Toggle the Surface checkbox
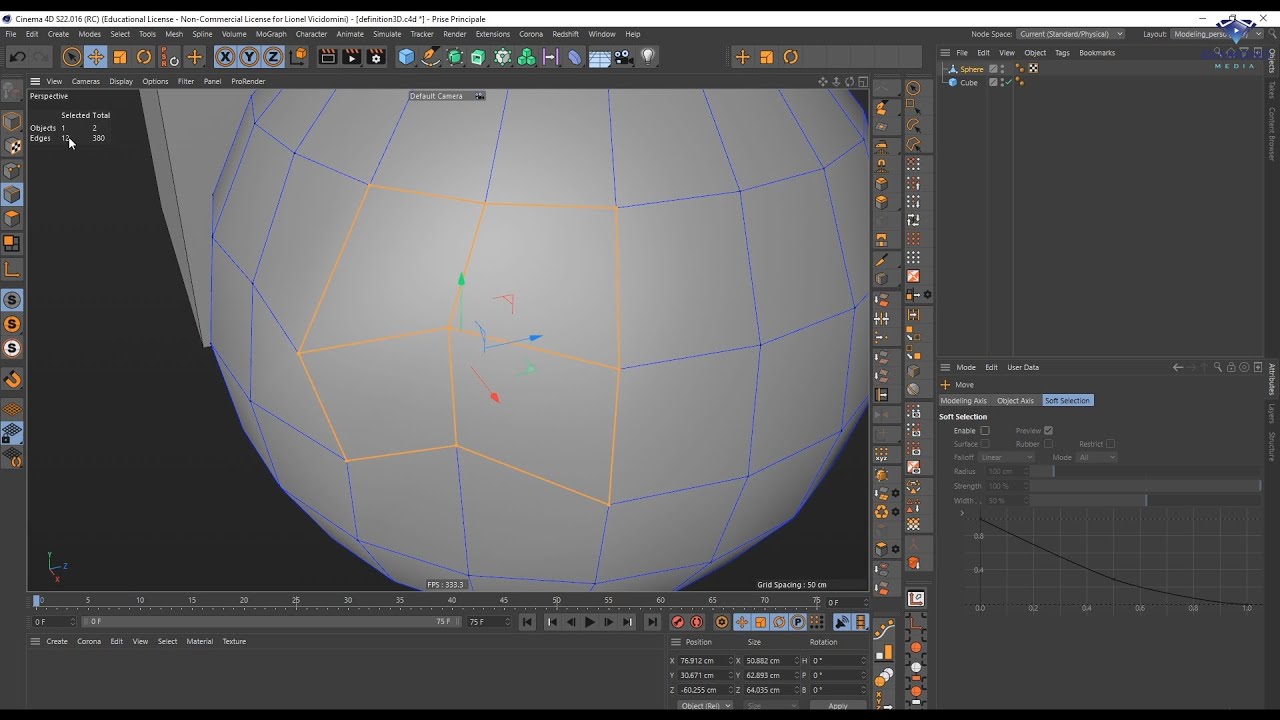This screenshot has height=720, width=1280. pos(985,444)
